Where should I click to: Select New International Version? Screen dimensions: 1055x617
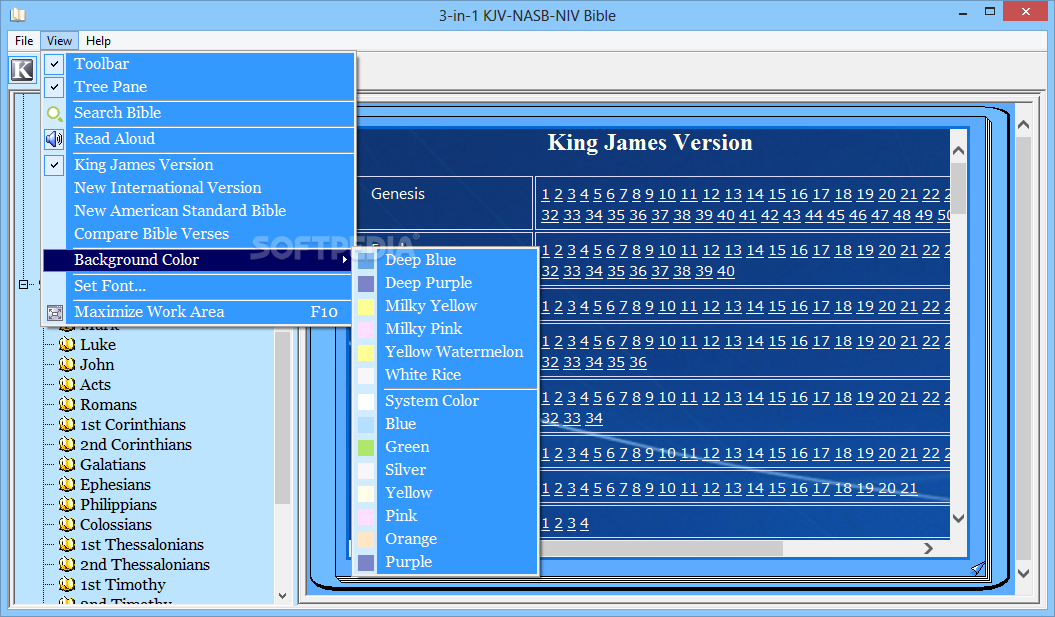point(168,188)
